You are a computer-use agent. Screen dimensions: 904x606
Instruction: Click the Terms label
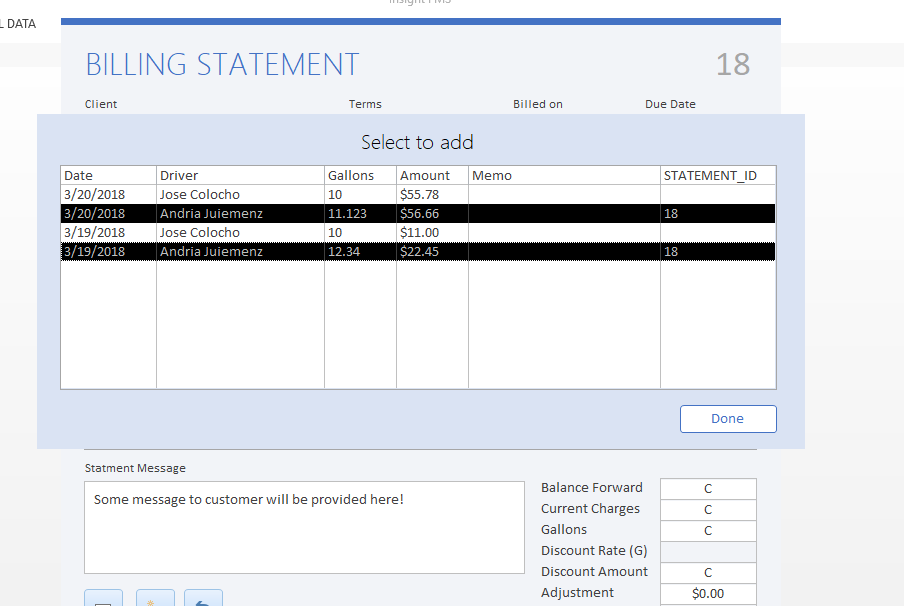pyautogui.click(x=365, y=104)
